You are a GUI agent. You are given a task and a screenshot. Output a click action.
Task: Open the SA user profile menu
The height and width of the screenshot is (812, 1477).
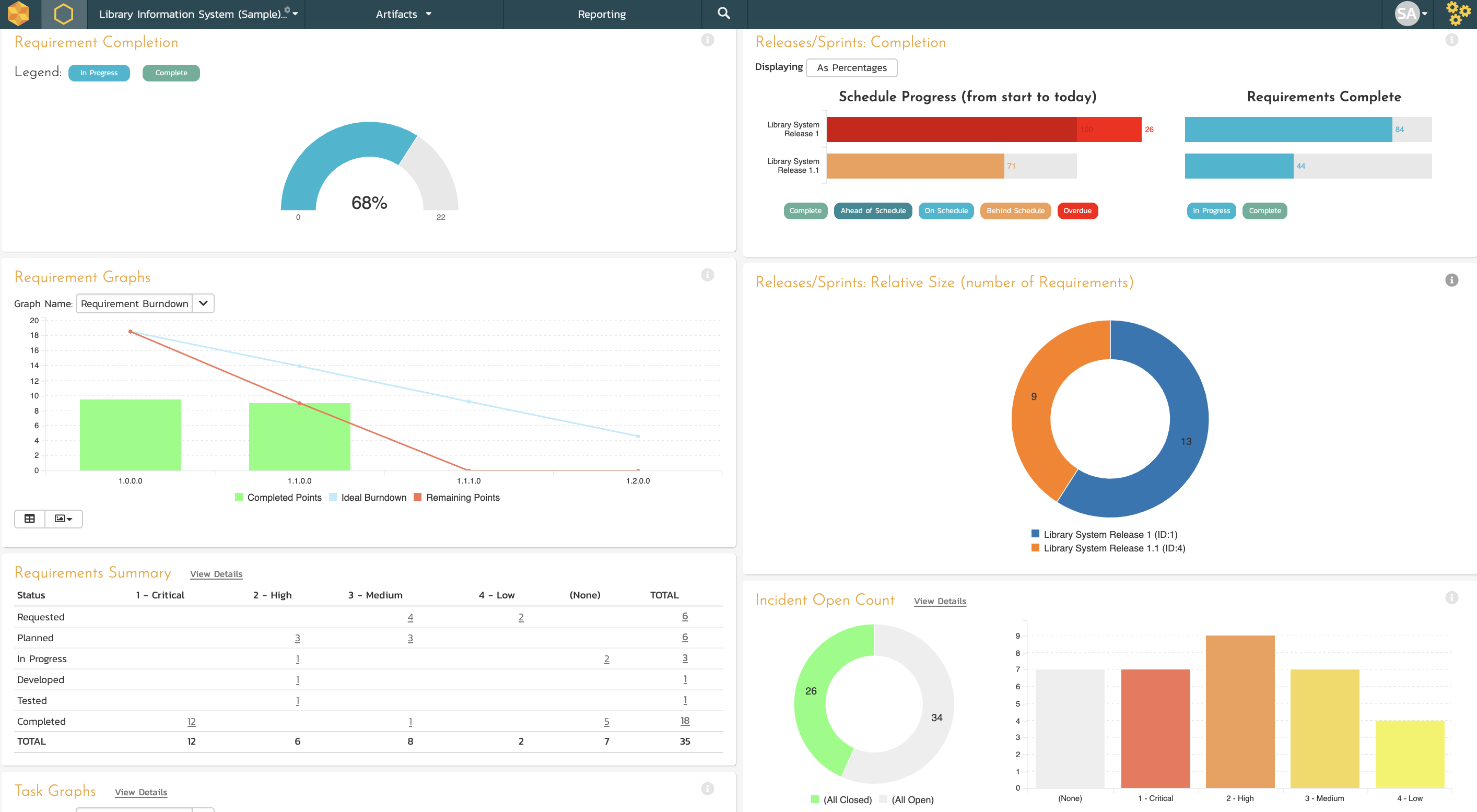pyautogui.click(x=1412, y=14)
